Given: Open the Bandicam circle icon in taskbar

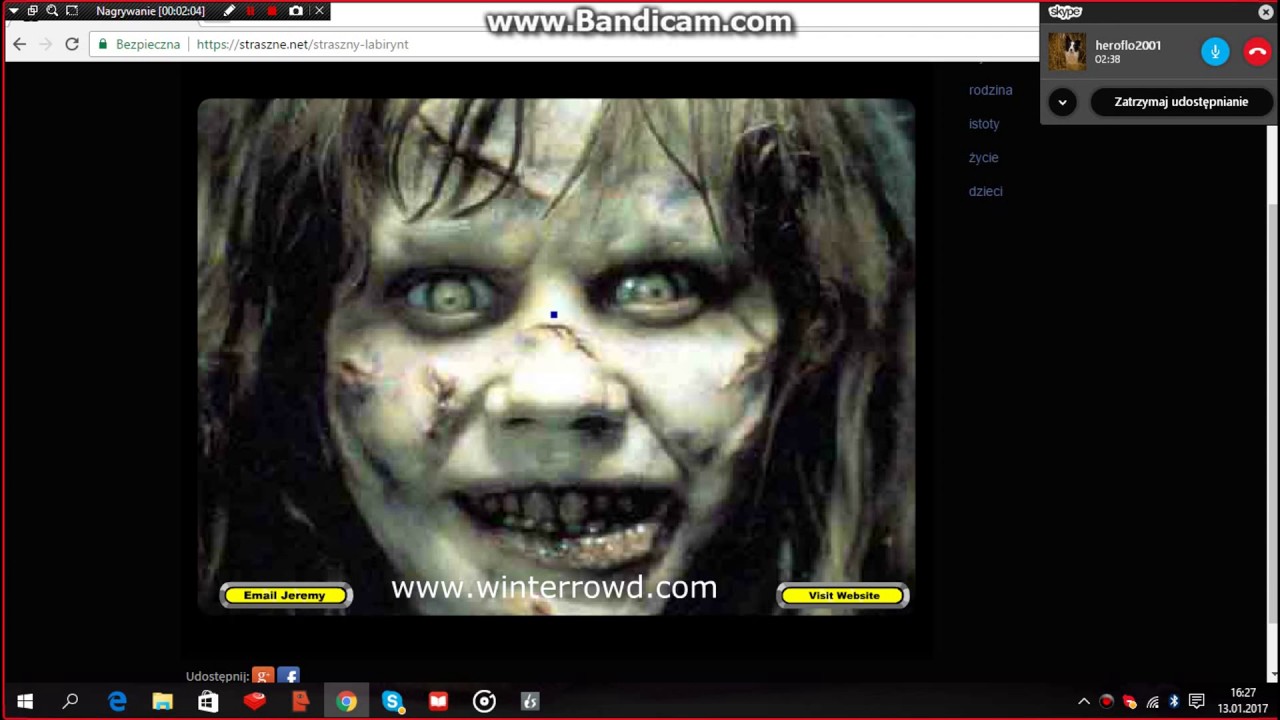Looking at the screenshot, I should coord(484,702).
